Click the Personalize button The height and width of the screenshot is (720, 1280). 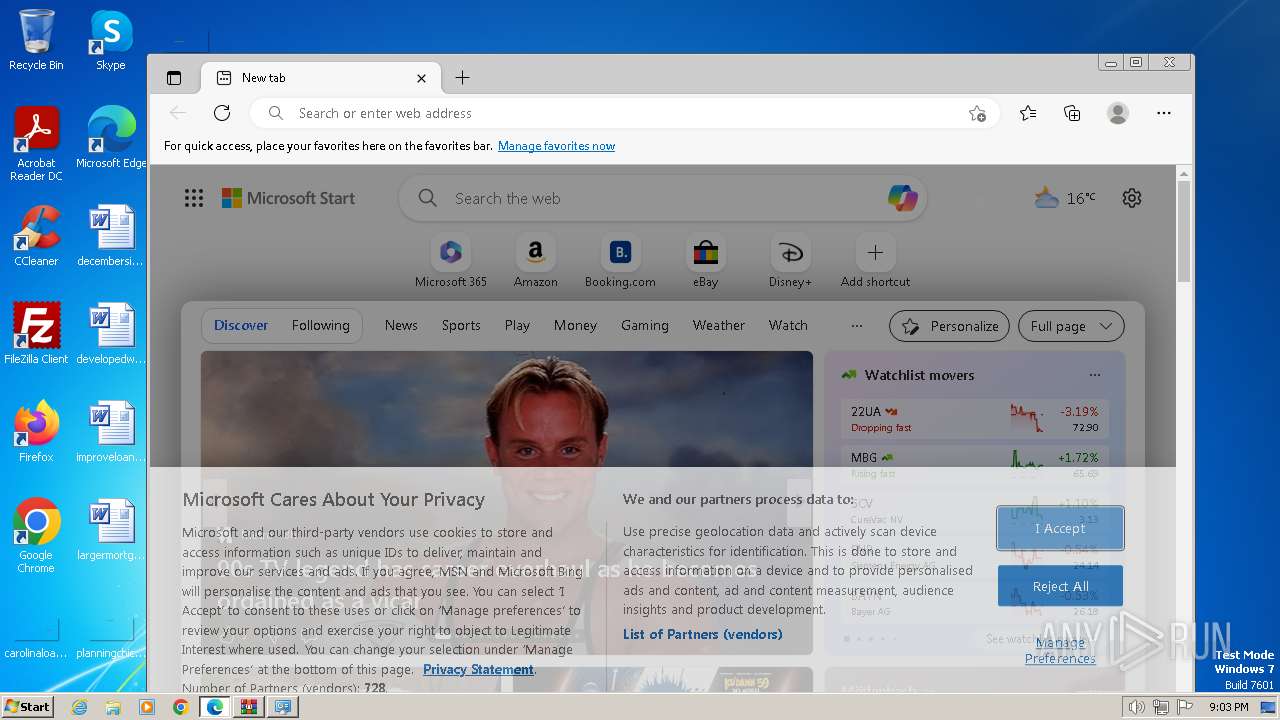pyautogui.click(x=950, y=326)
